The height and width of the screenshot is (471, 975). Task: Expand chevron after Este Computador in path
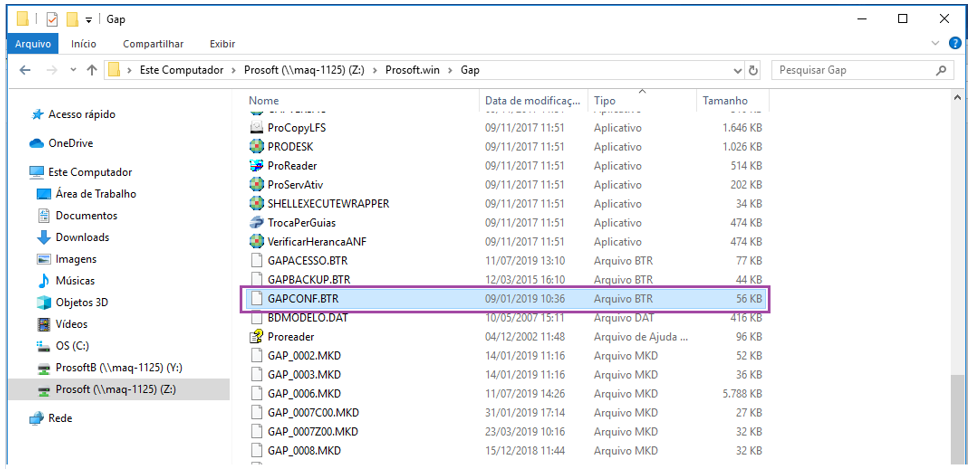[x=234, y=70]
